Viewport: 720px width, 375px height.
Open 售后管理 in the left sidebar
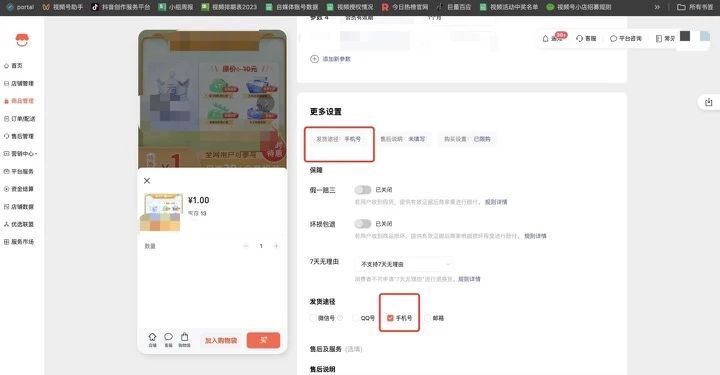(x=19, y=136)
